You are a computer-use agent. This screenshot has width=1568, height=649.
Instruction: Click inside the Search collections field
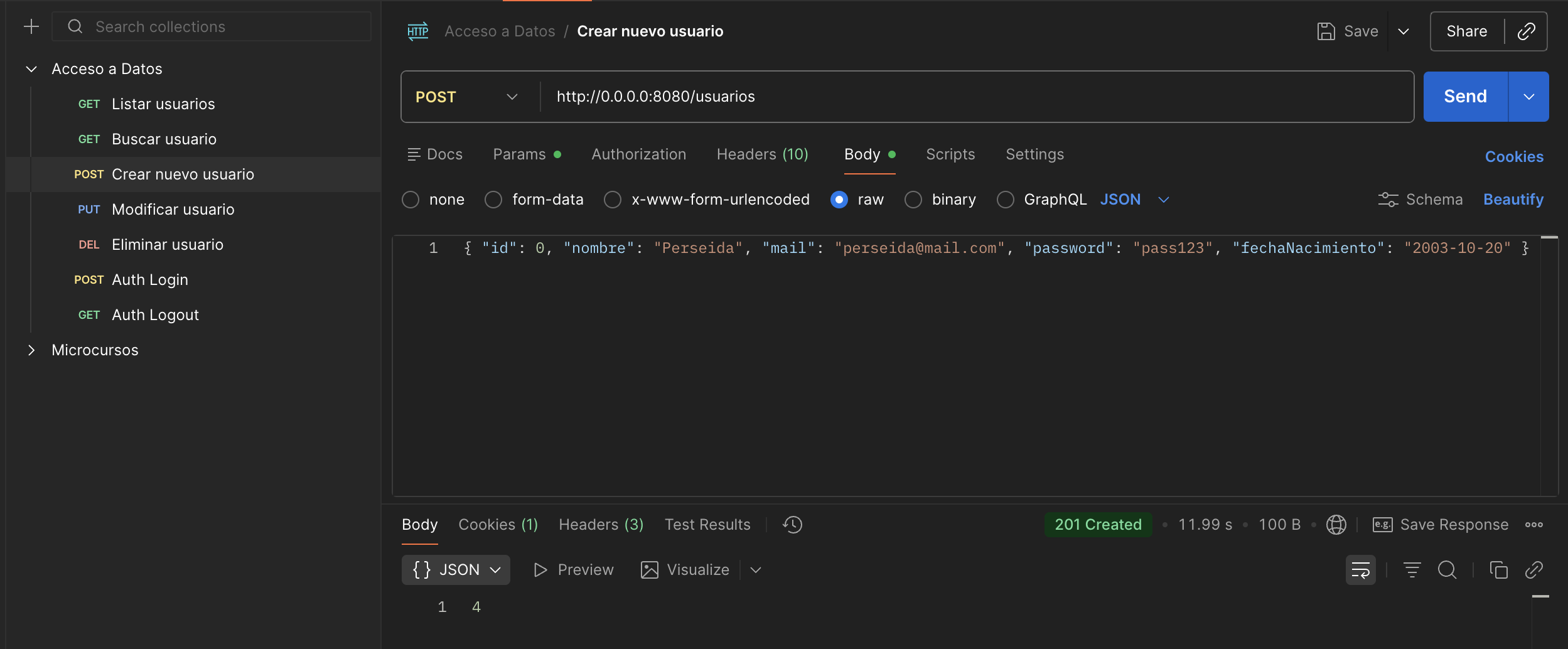pos(212,26)
